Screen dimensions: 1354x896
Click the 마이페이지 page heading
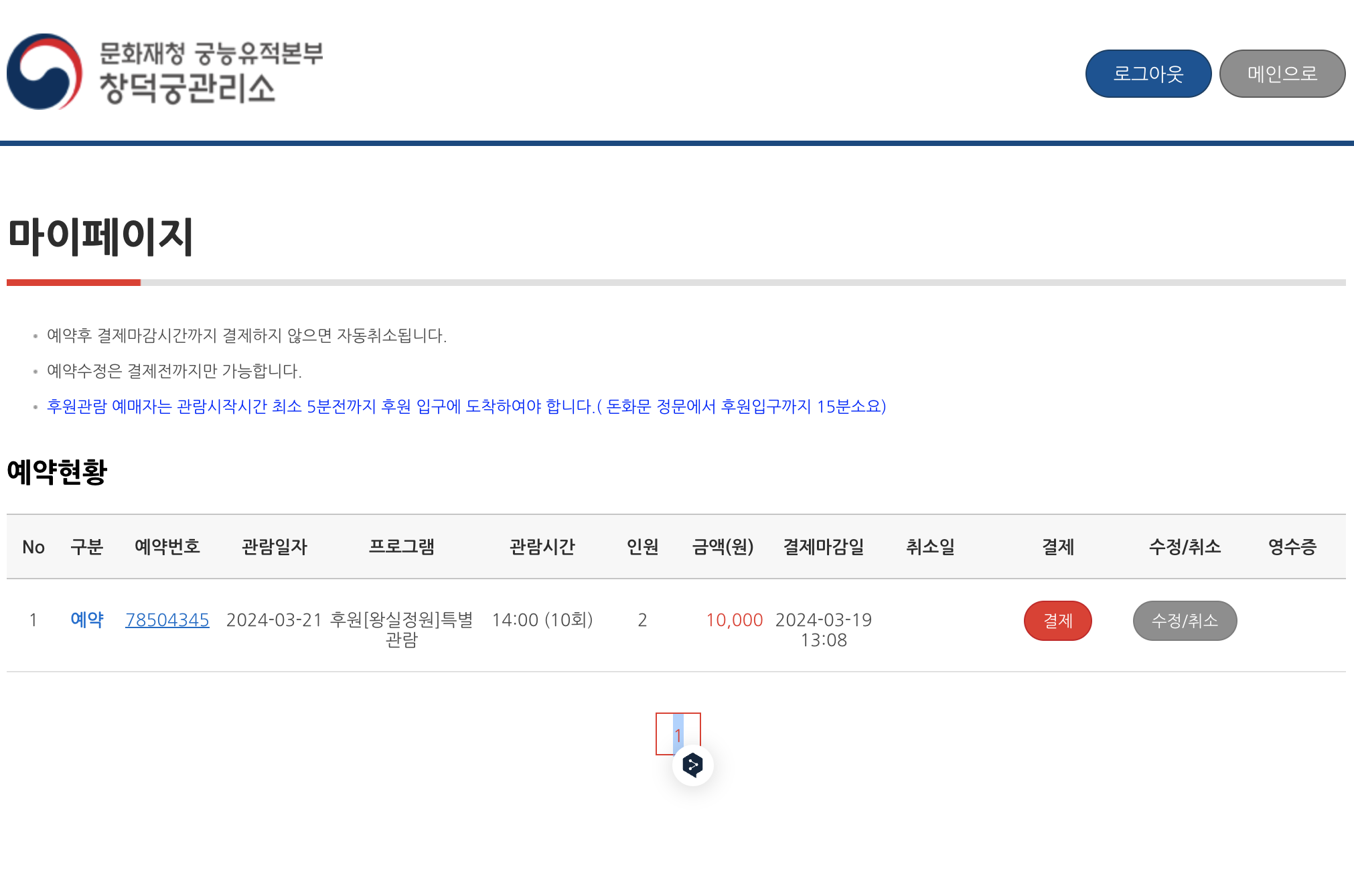click(100, 236)
